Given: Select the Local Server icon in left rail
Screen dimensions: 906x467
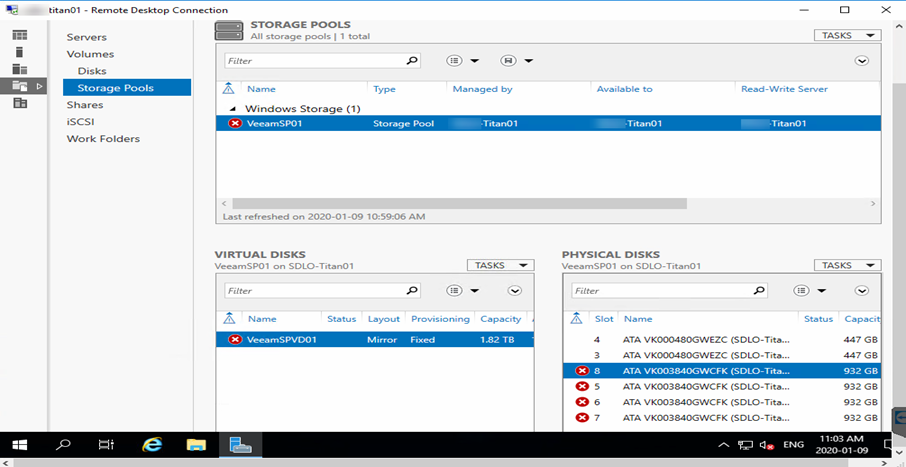Looking at the screenshot, I should pos(20,52).
